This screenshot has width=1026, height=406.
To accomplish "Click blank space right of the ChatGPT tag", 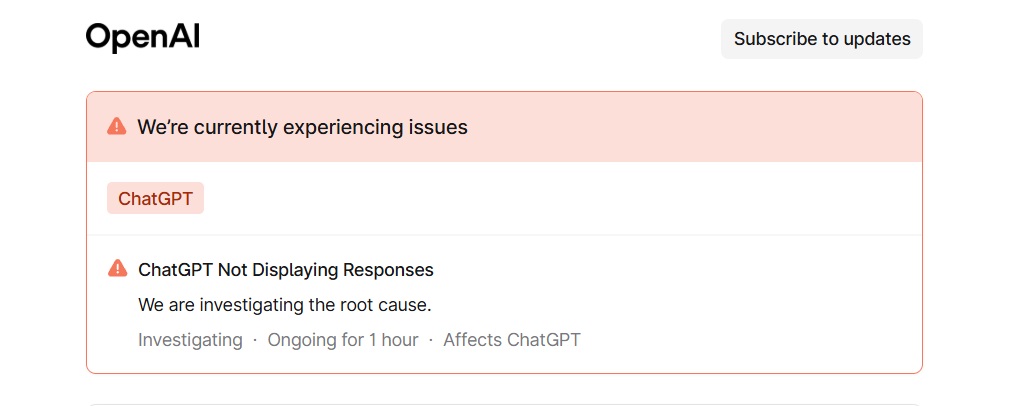I will tap(550, 198).
